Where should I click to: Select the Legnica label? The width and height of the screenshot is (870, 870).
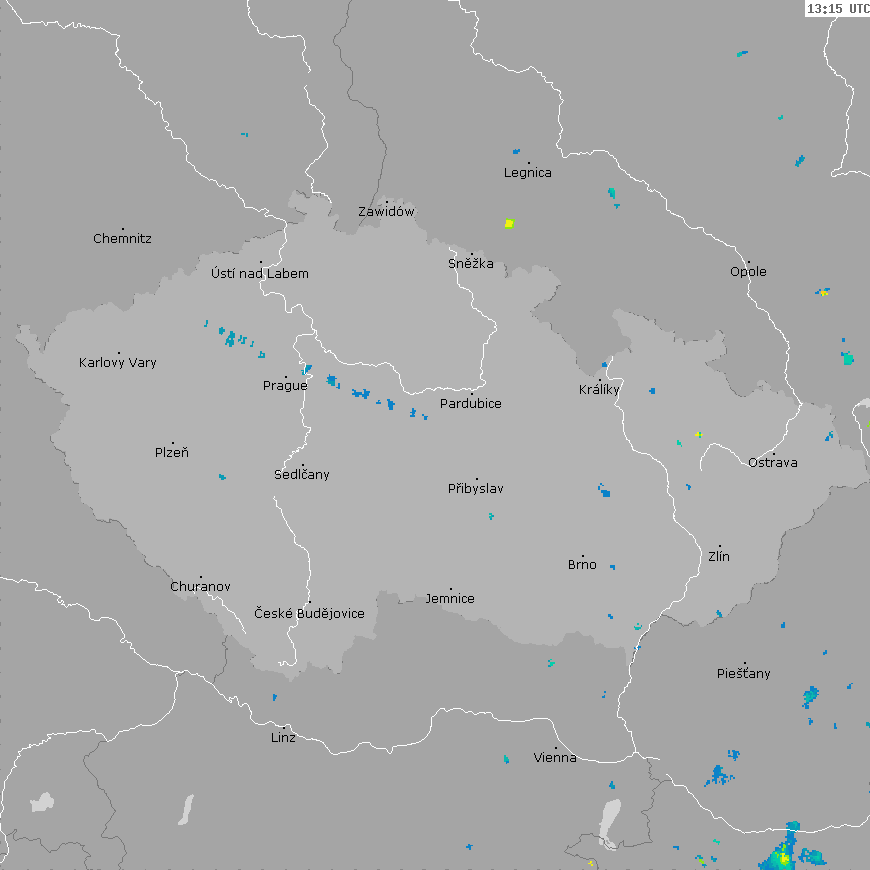click(x=528, y=173)
